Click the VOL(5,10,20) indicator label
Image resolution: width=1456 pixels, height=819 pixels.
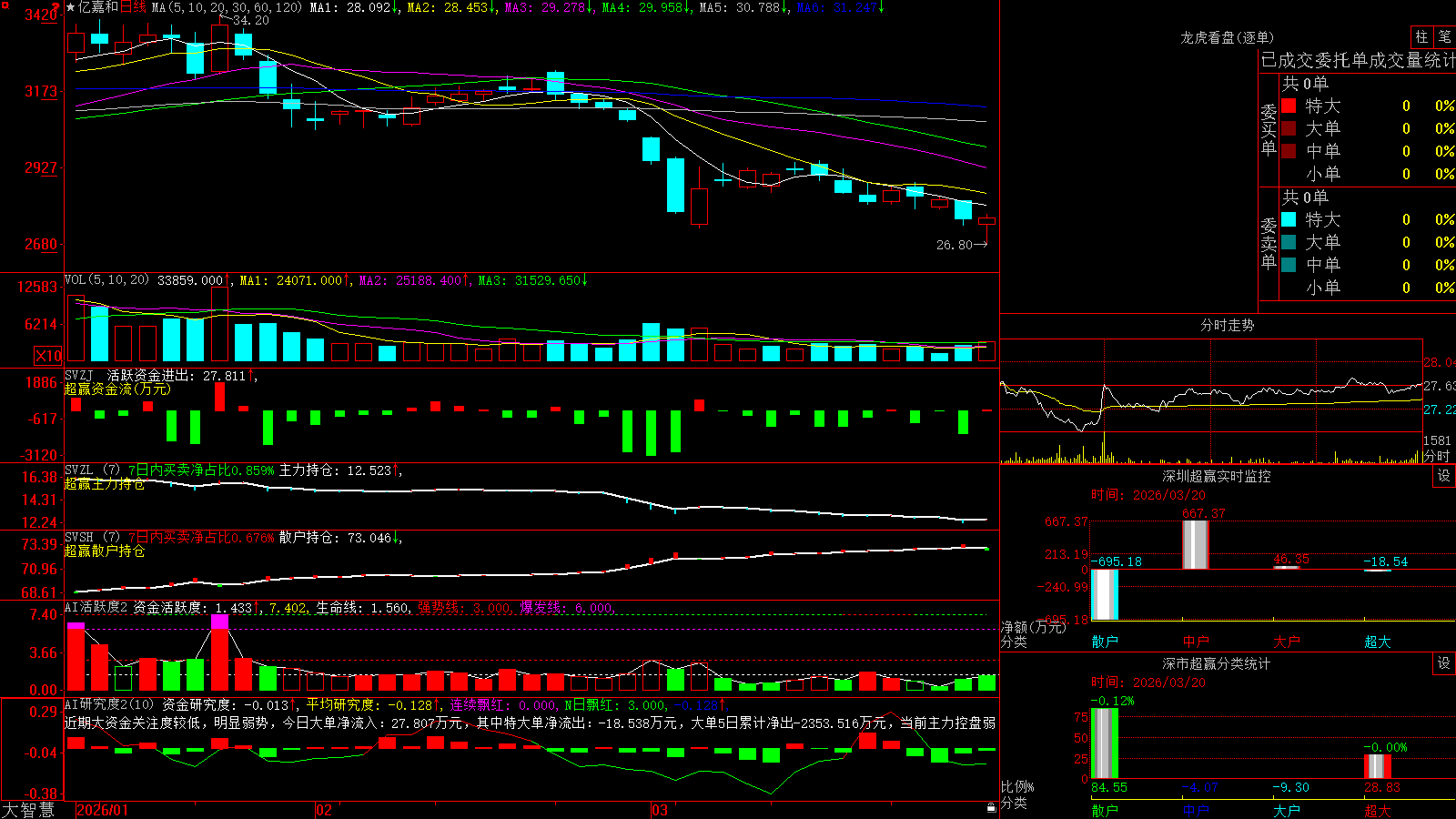[106, 279]
